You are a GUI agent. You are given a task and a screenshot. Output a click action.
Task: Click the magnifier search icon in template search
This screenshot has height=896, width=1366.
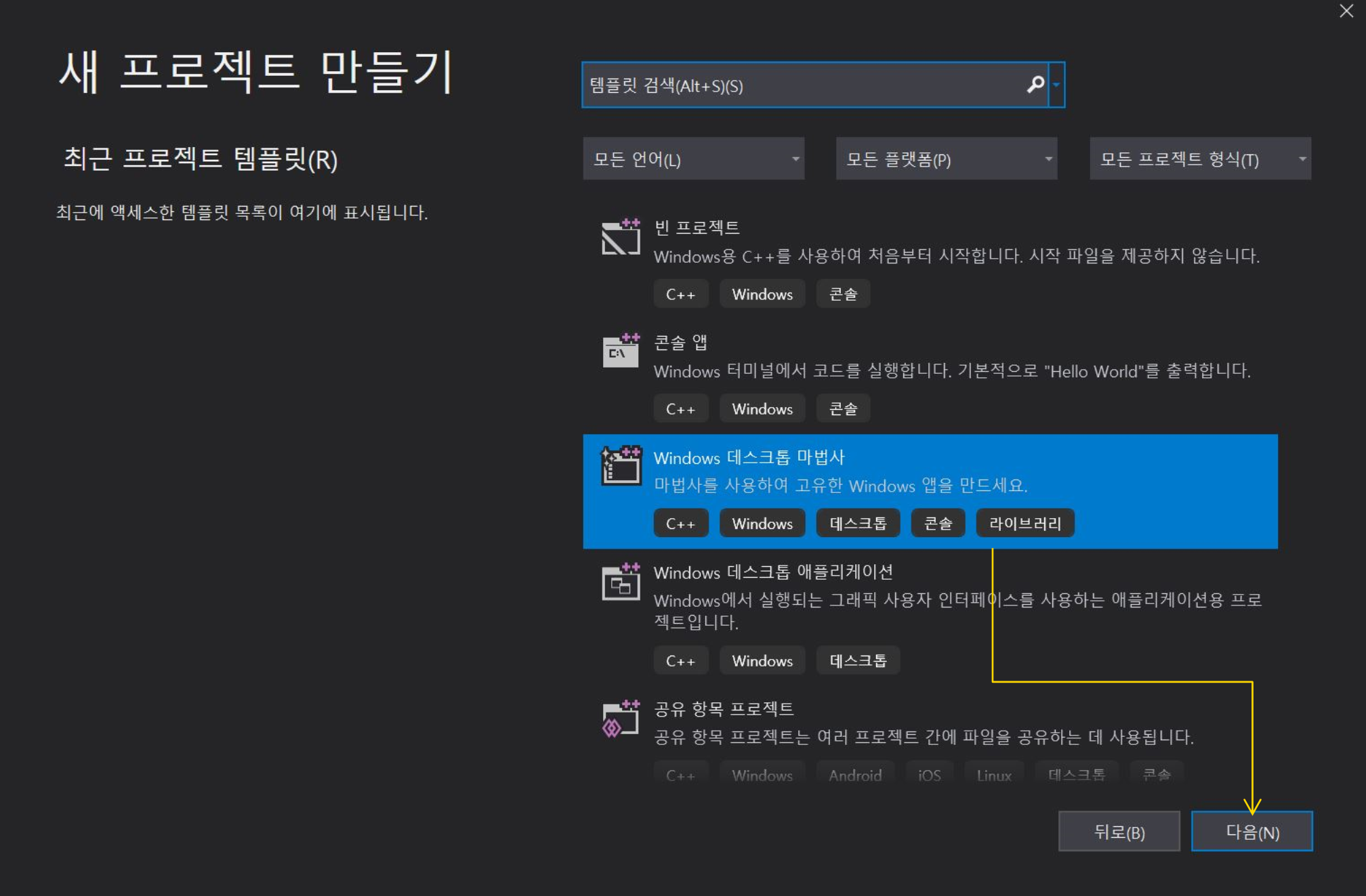coord(1035,85)
